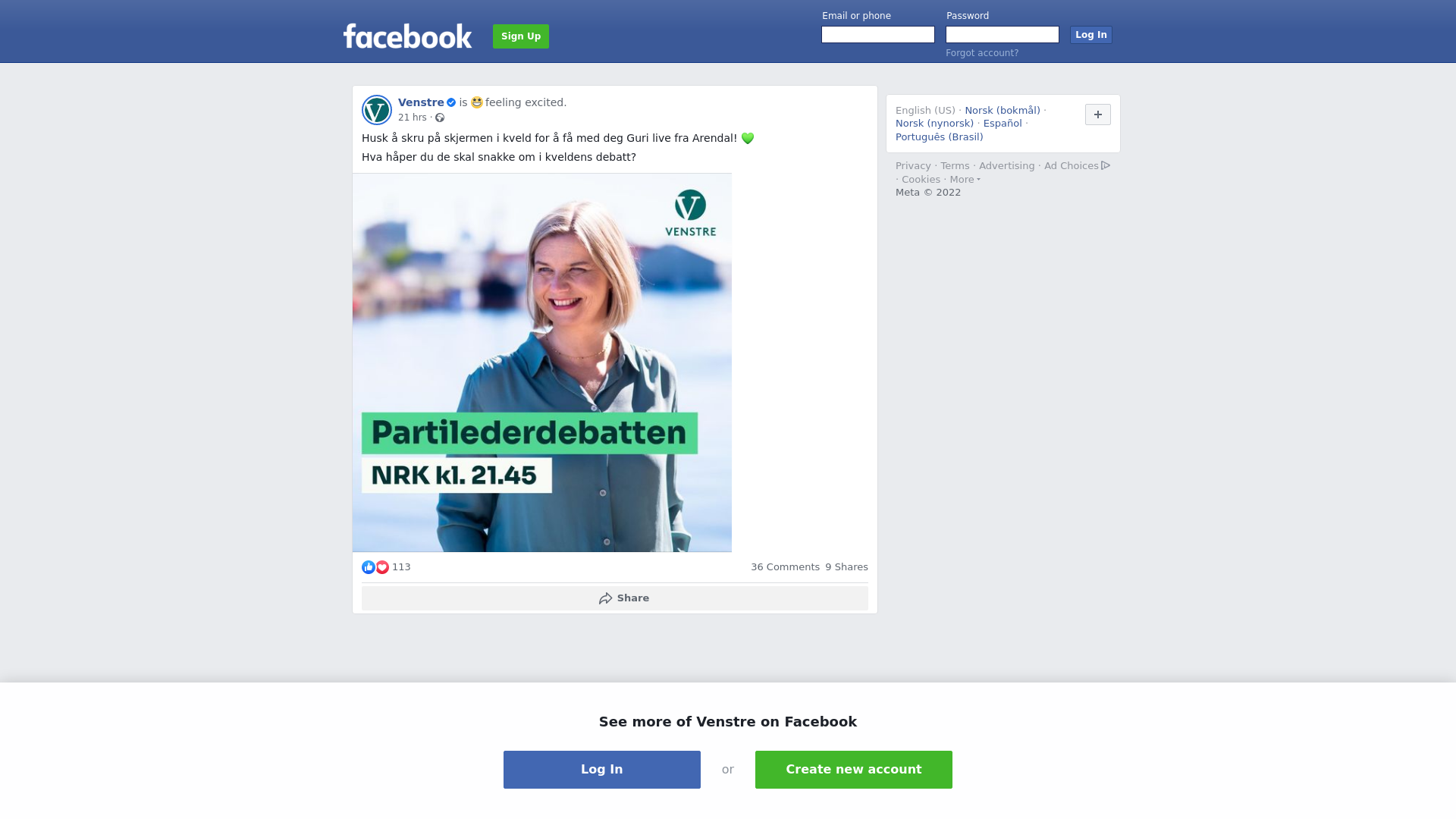This screenshot has height=819, width=1456.
Task: Open Venstre's round profile picture
Action: point(377,110)
